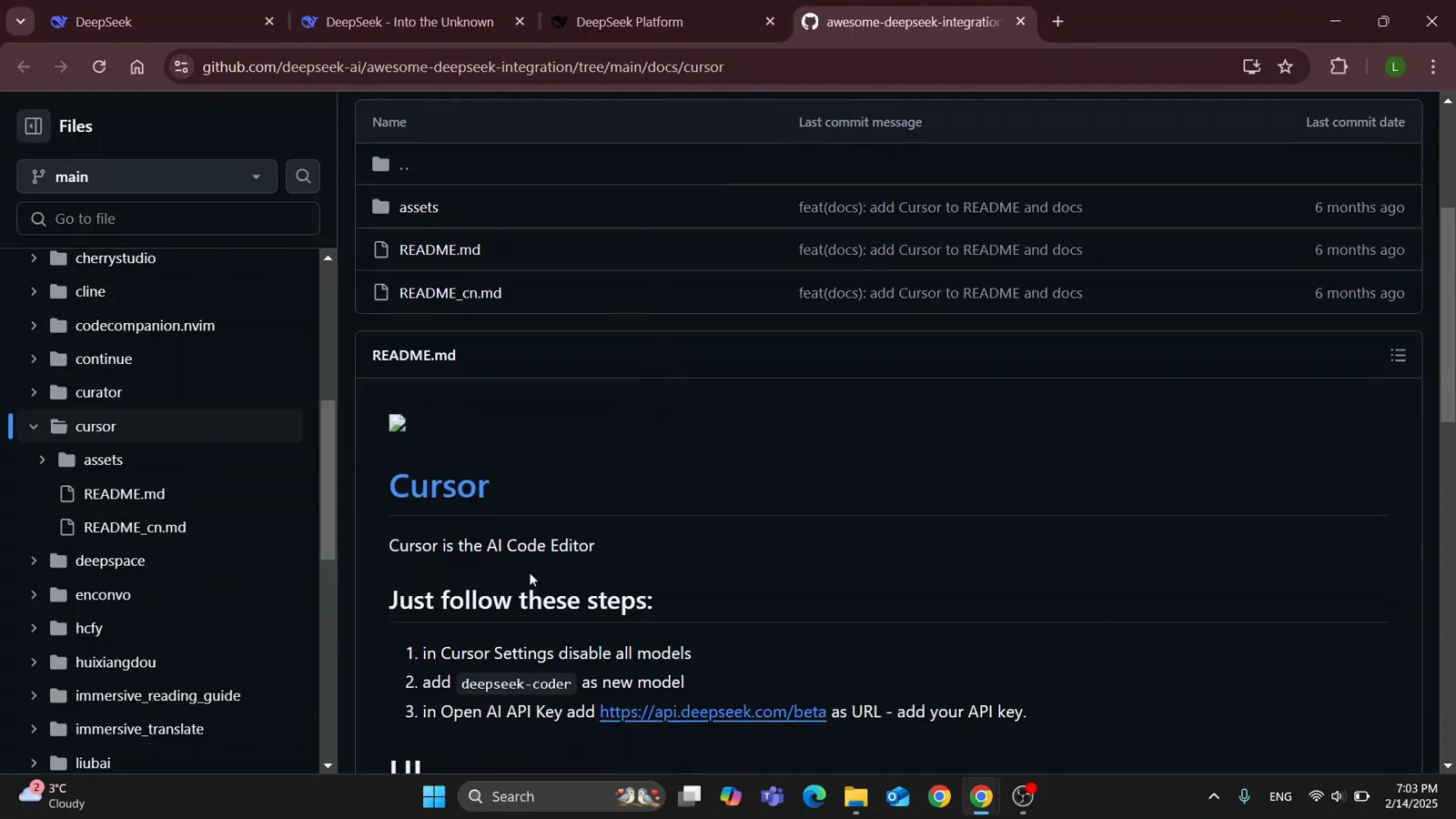Open the main branch dropdown

[x=147, y=177]
